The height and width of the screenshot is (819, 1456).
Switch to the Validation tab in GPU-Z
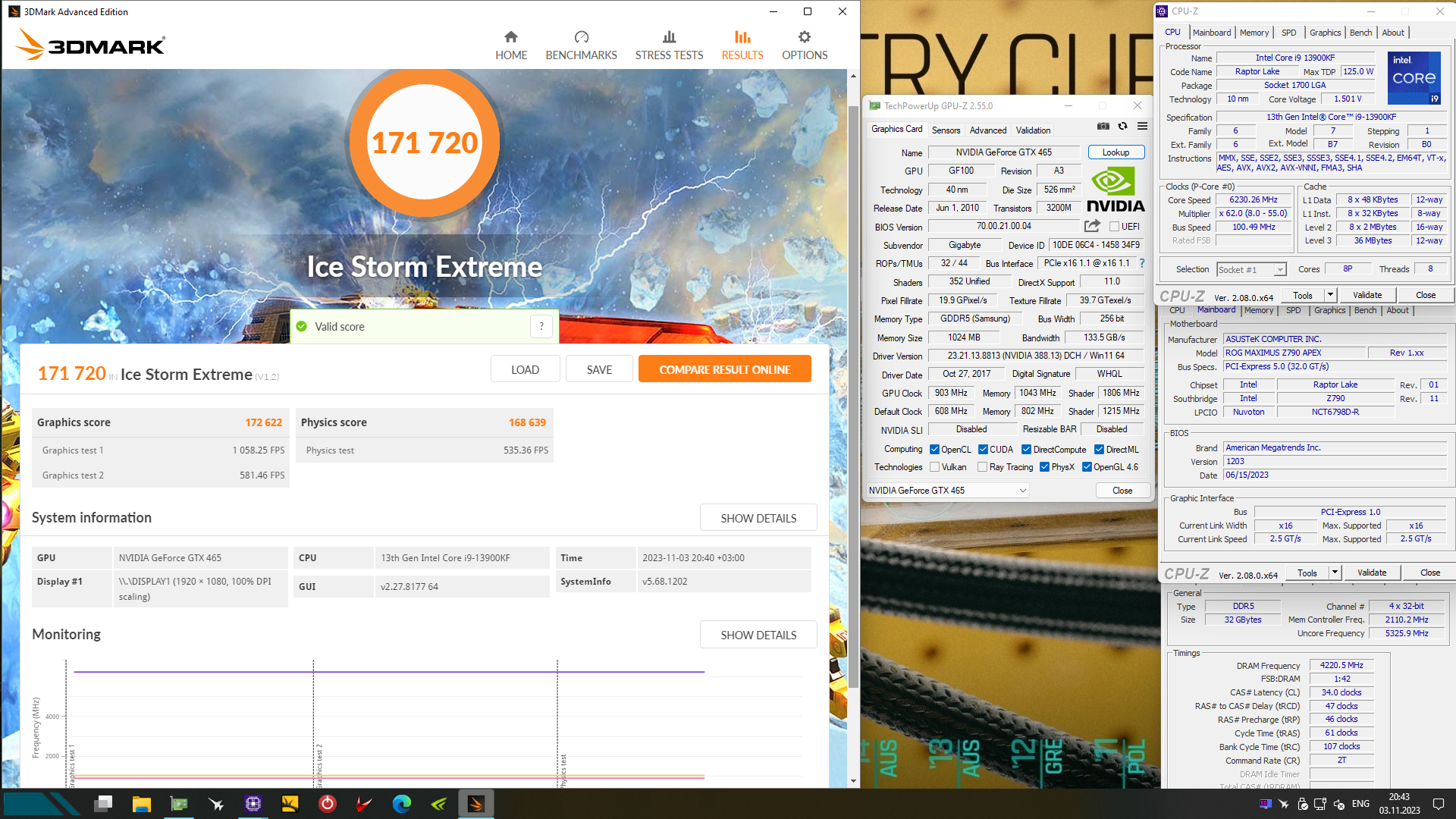click(1033, 130)
